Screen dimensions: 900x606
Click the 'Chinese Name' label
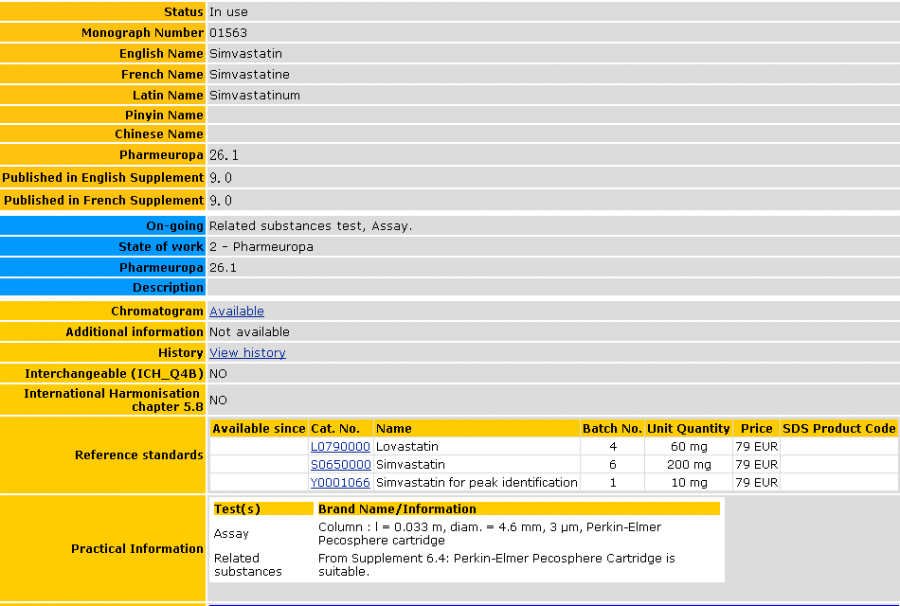point(159,134)
